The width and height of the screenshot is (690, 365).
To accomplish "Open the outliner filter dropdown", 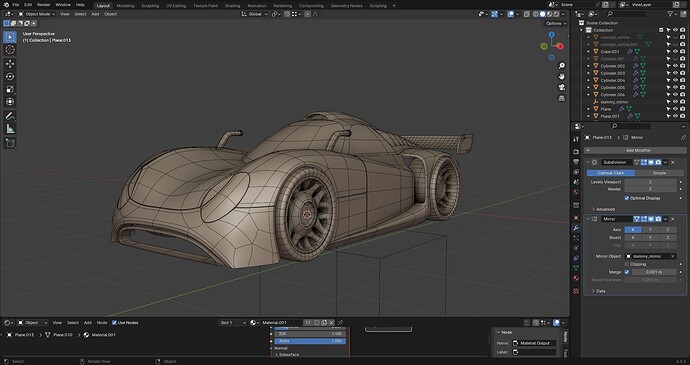I will coord(672,14).
